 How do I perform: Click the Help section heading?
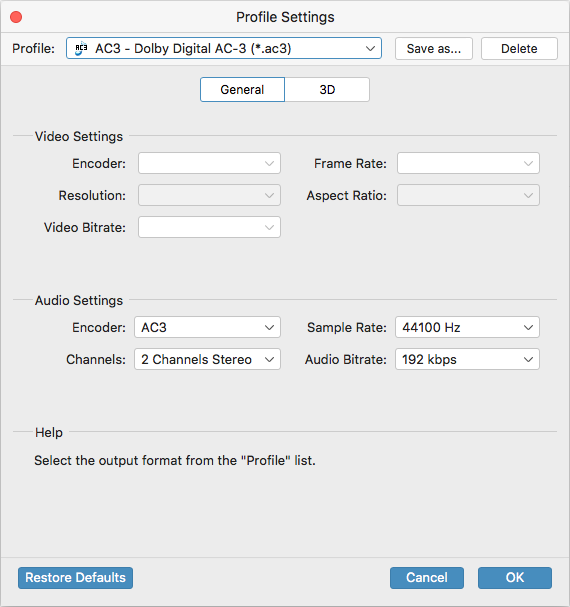(x=49, y=432)
